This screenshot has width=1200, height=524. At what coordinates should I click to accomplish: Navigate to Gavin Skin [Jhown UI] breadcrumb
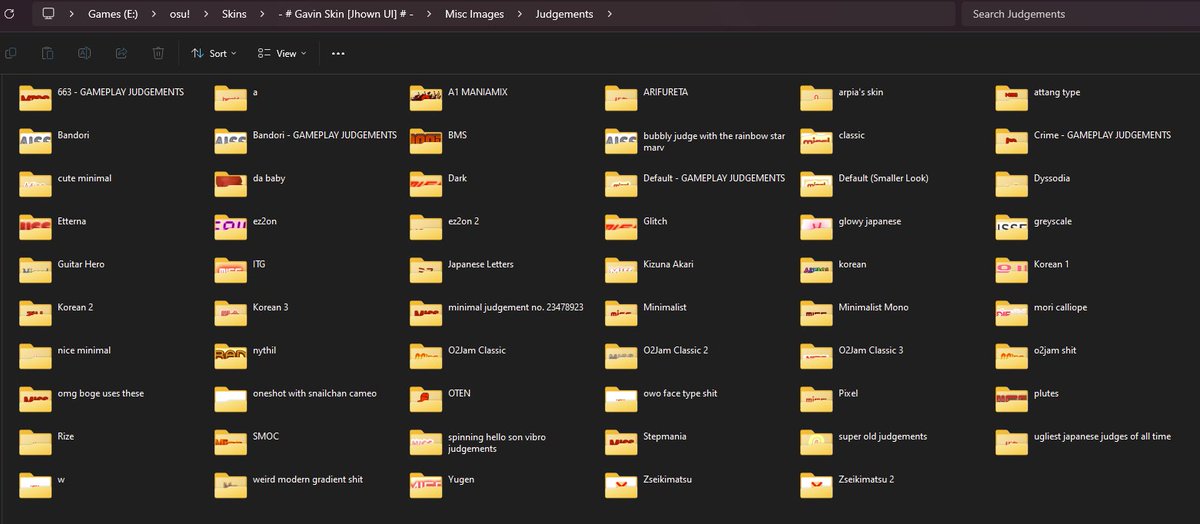coord(346,14)
